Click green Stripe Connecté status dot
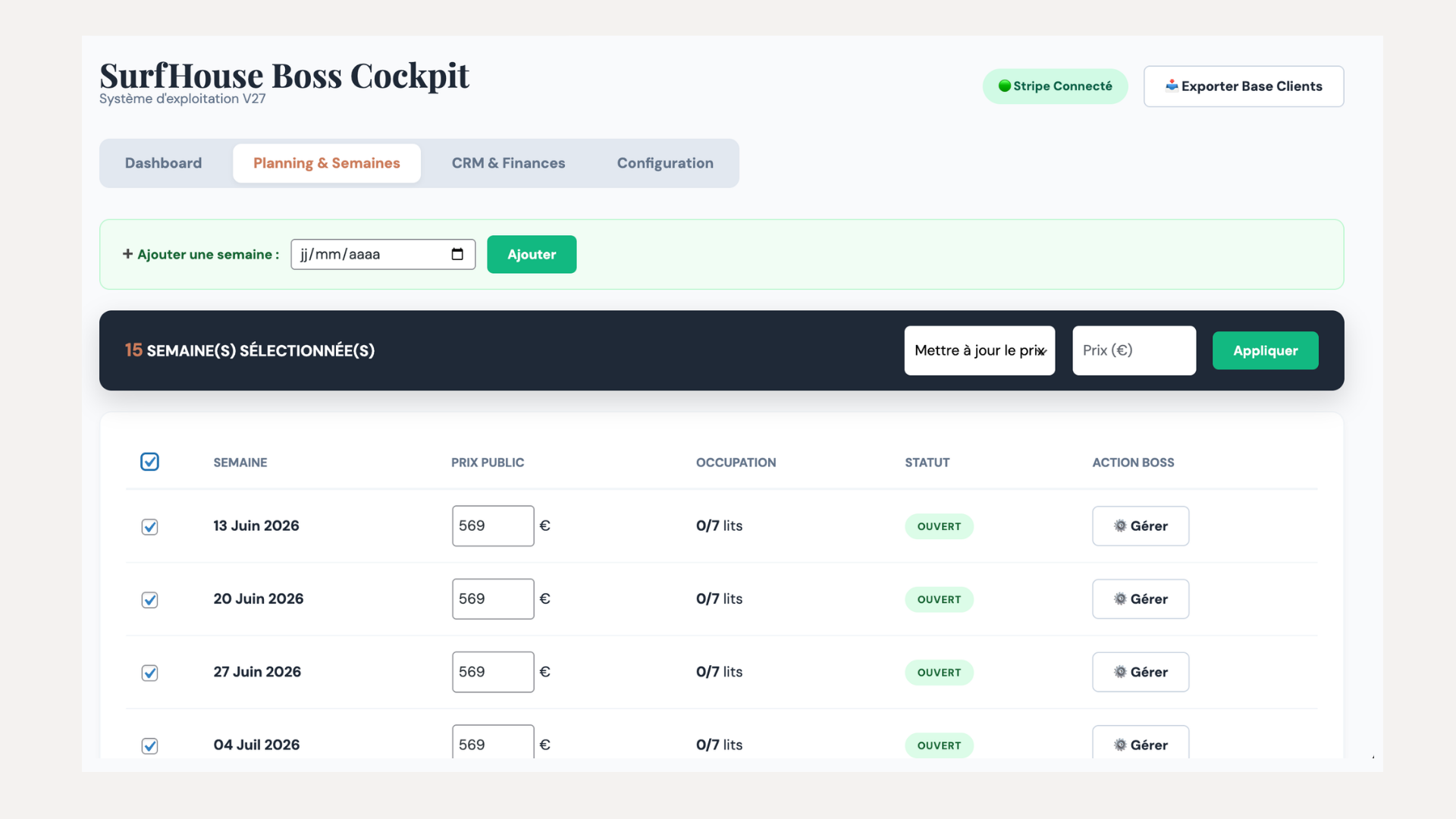 click(x=1005, y=86)
